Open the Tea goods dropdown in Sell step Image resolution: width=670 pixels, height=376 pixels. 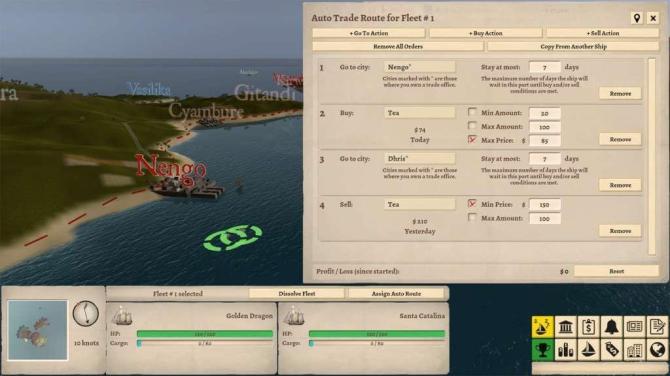420,204
